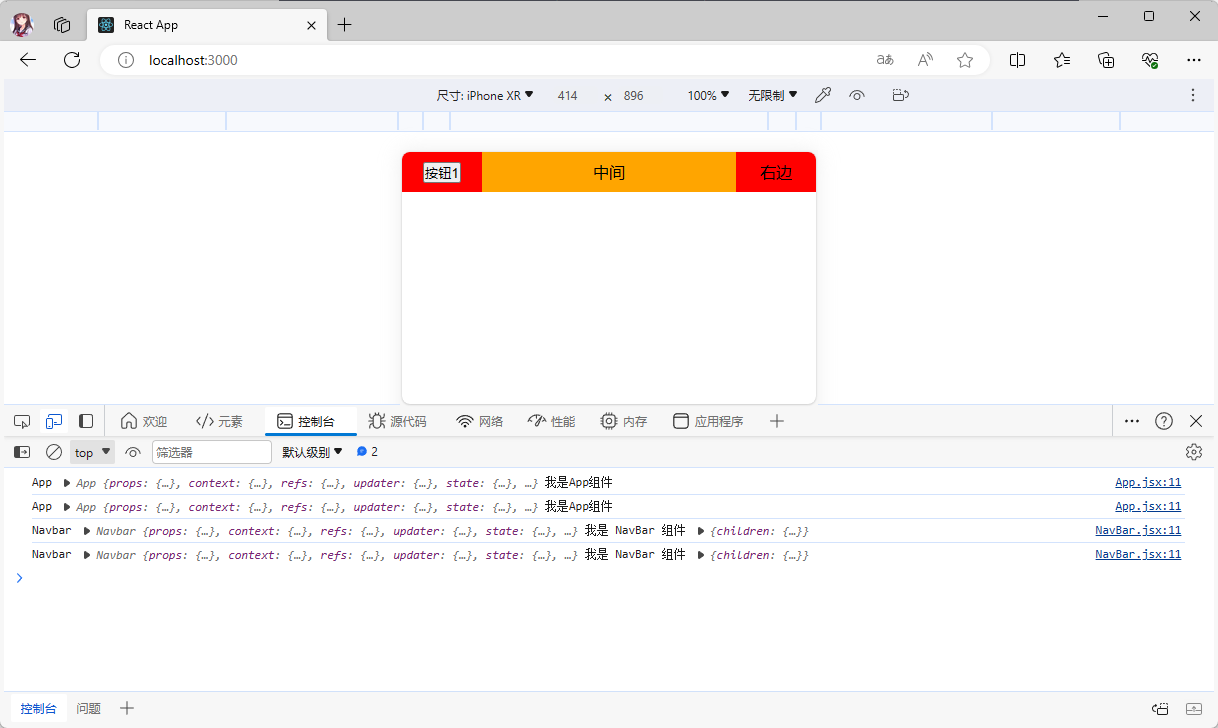Add this page to favorites
This screenshot has width=1218, height=728.
965,60
